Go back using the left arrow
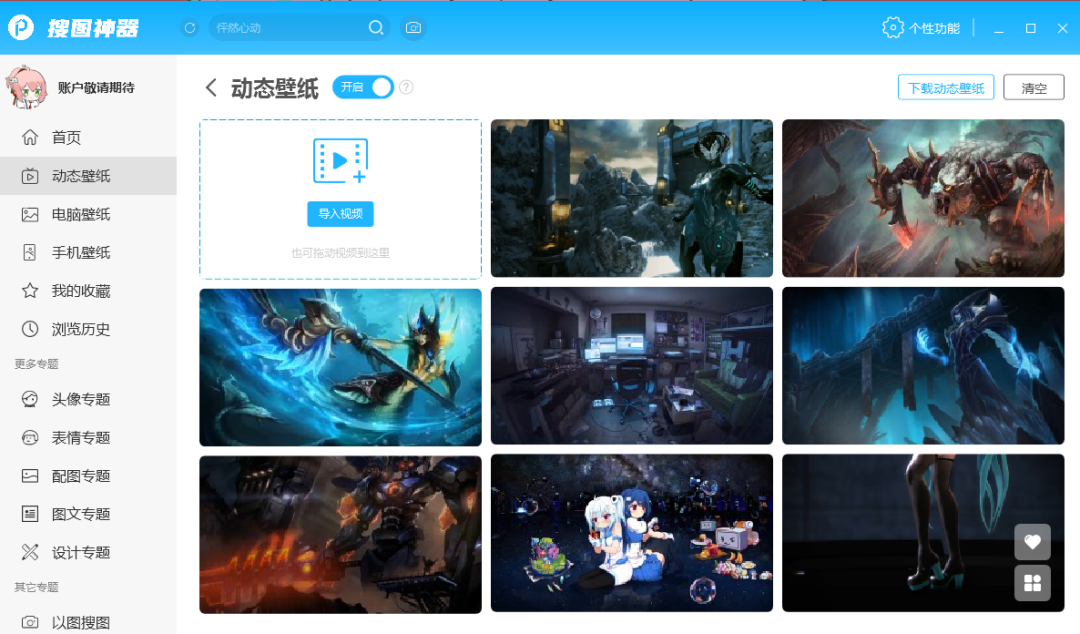 tap(211, 88)
